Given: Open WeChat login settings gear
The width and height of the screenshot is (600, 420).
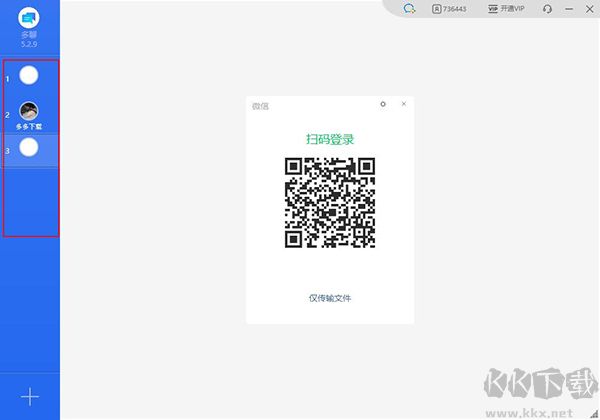Looking at the screenshot, I should (383, 104).
